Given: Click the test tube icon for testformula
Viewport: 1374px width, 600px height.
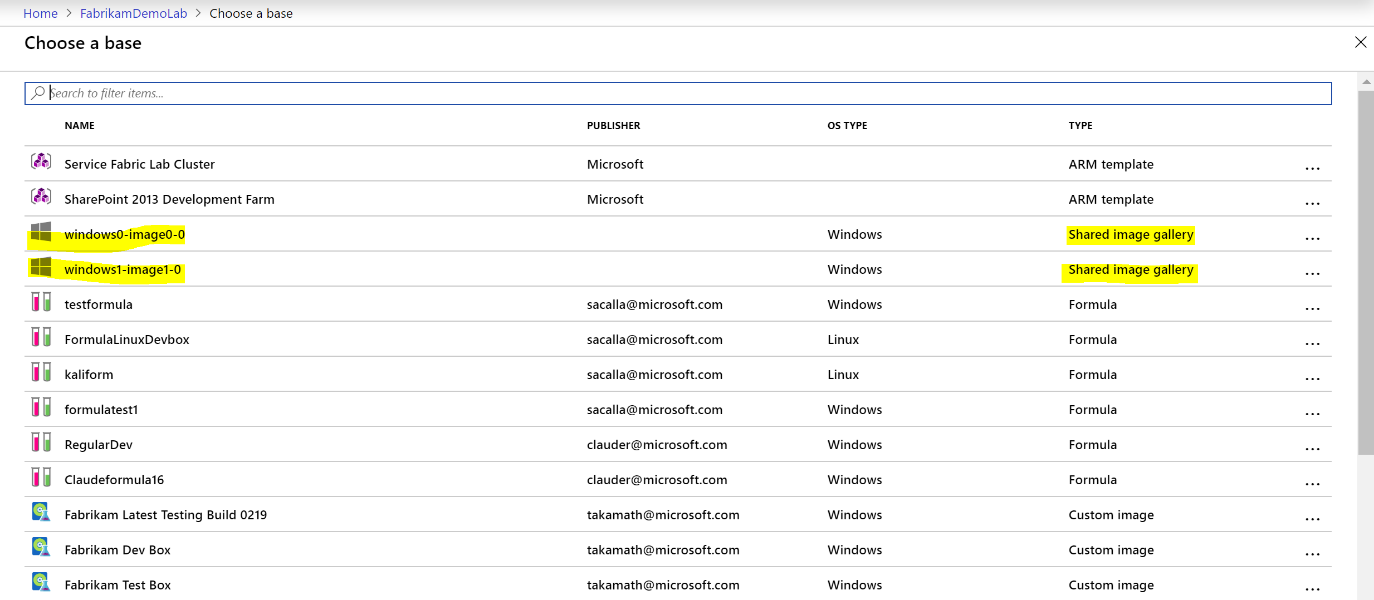Looking at the screenshot, I should point(41,302).
